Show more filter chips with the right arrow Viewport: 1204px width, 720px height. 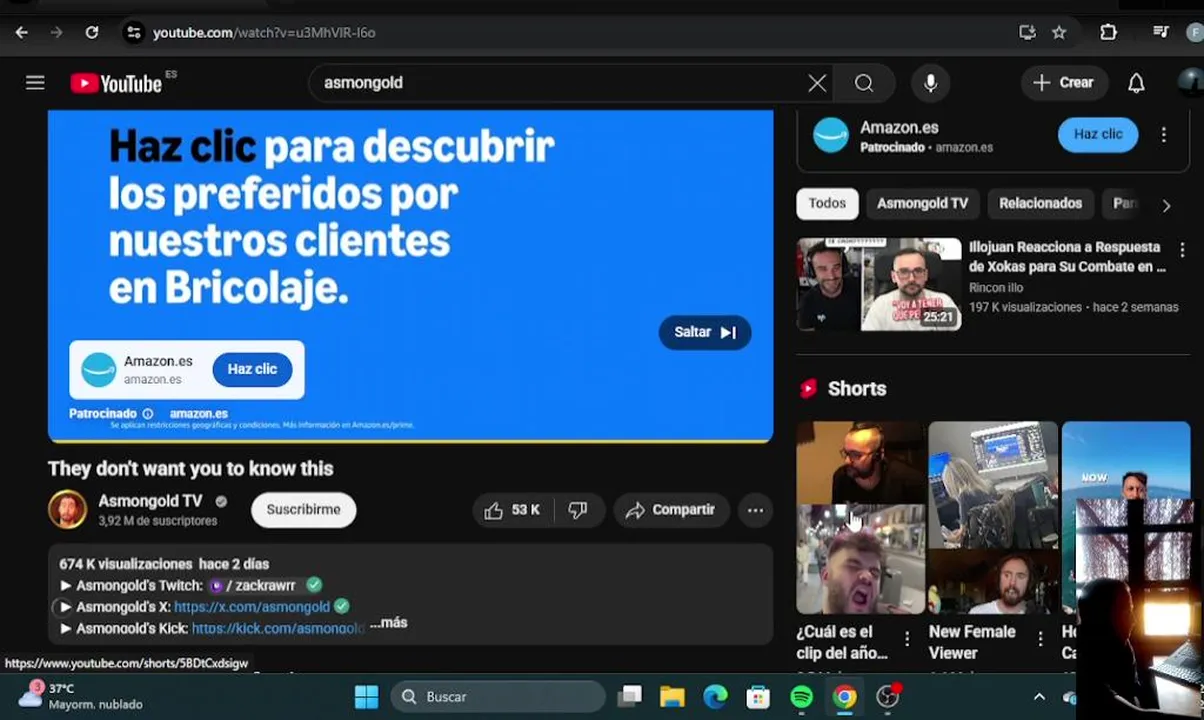click(x=1166, y=205)
